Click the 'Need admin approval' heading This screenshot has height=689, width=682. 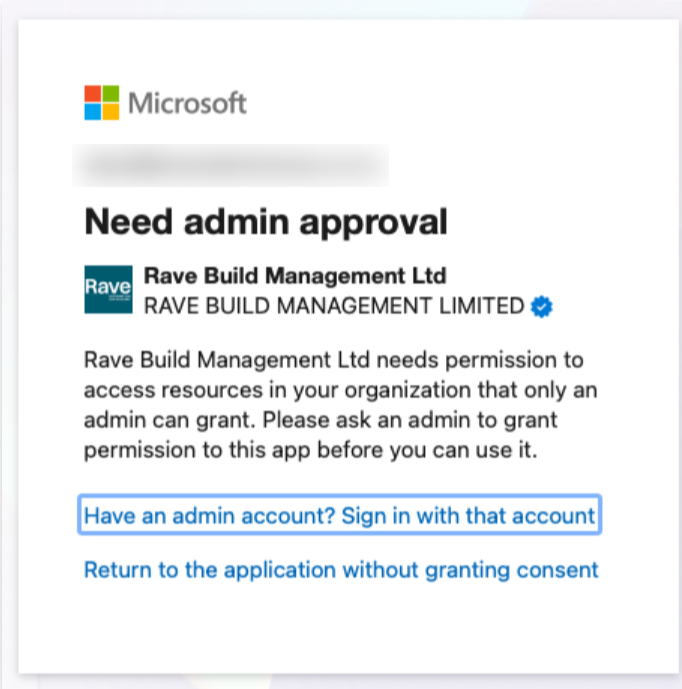265,221
